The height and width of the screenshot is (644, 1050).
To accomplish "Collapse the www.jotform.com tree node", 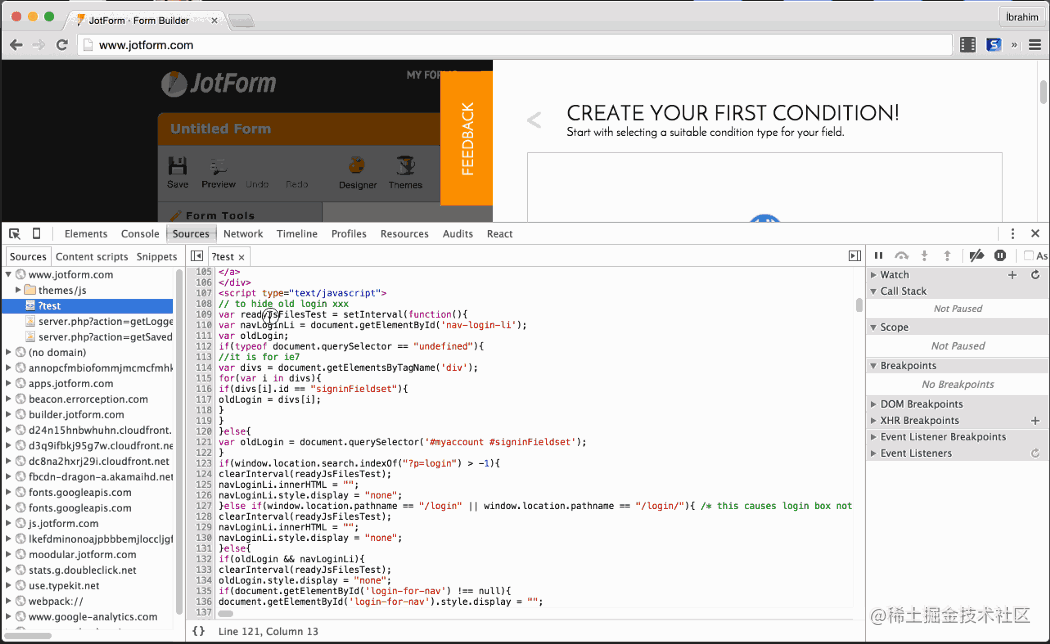I will coord(9,274).
